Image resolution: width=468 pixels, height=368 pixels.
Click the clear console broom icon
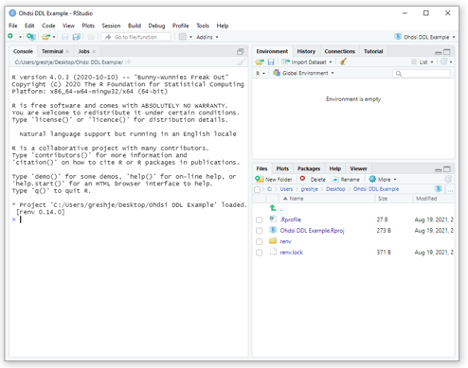[241, 62]
